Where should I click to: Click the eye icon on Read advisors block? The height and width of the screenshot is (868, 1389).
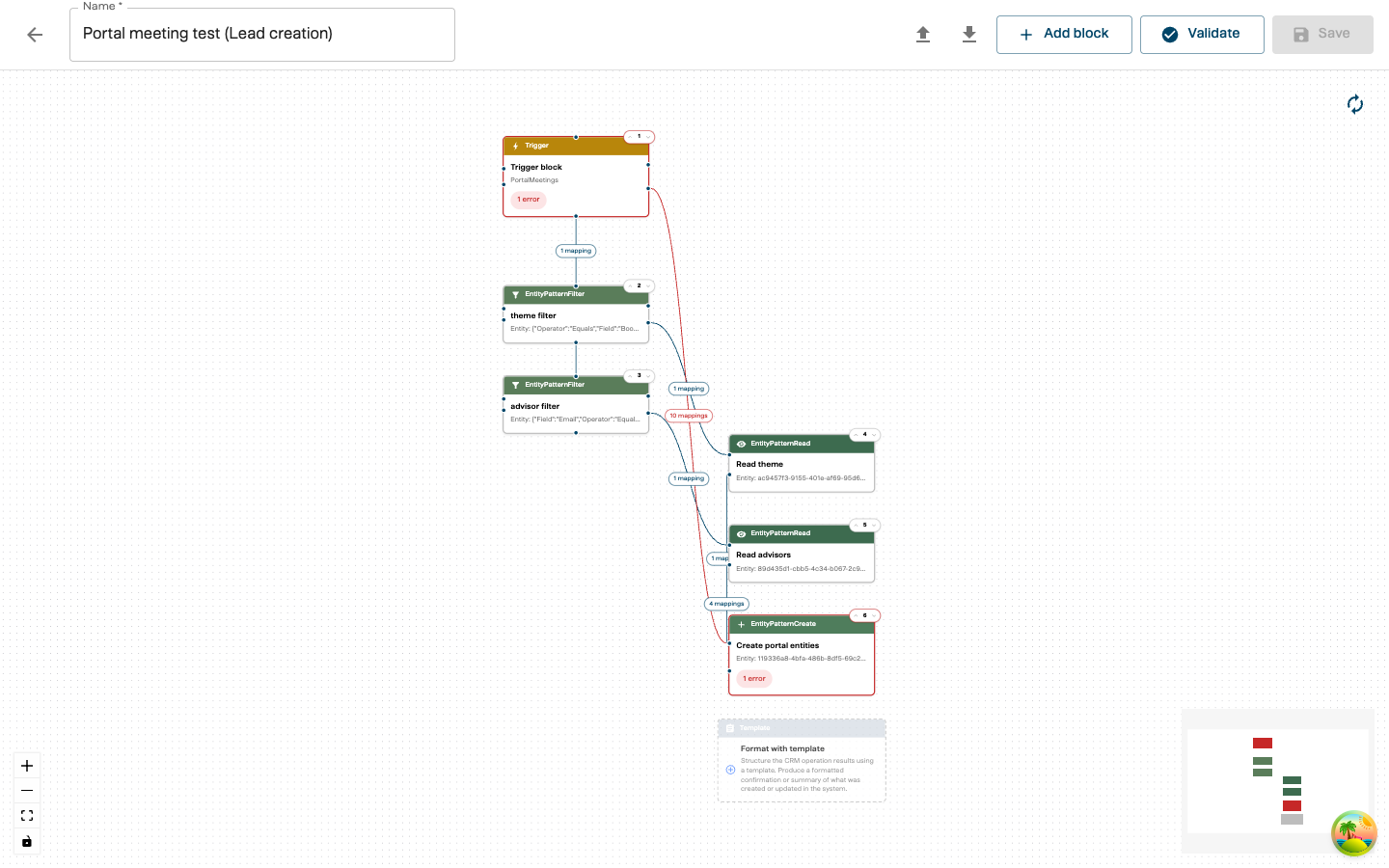(742, 533)
